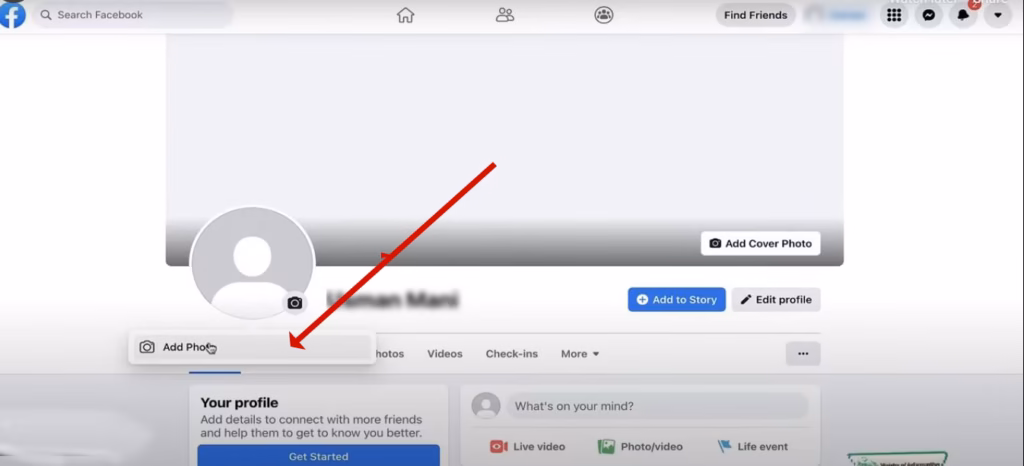Open the Messenger icon

(929, 15)
